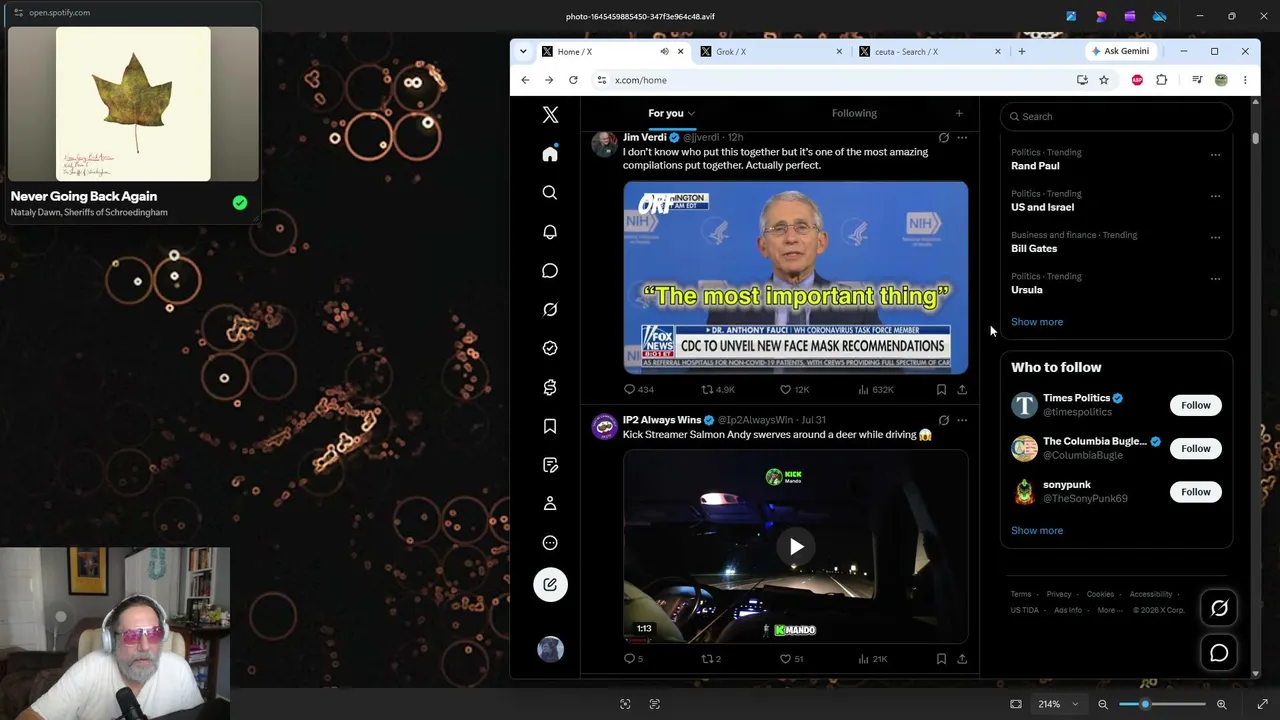Image resolution: width=1280 pixels, height=720 pixels.
Task: Zoom in on the photo viewer
Action: point(1221,704)
